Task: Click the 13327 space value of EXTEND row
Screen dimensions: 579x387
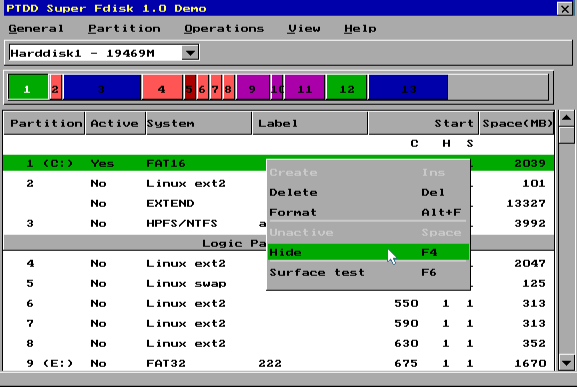Action: [x=526, y=203]
